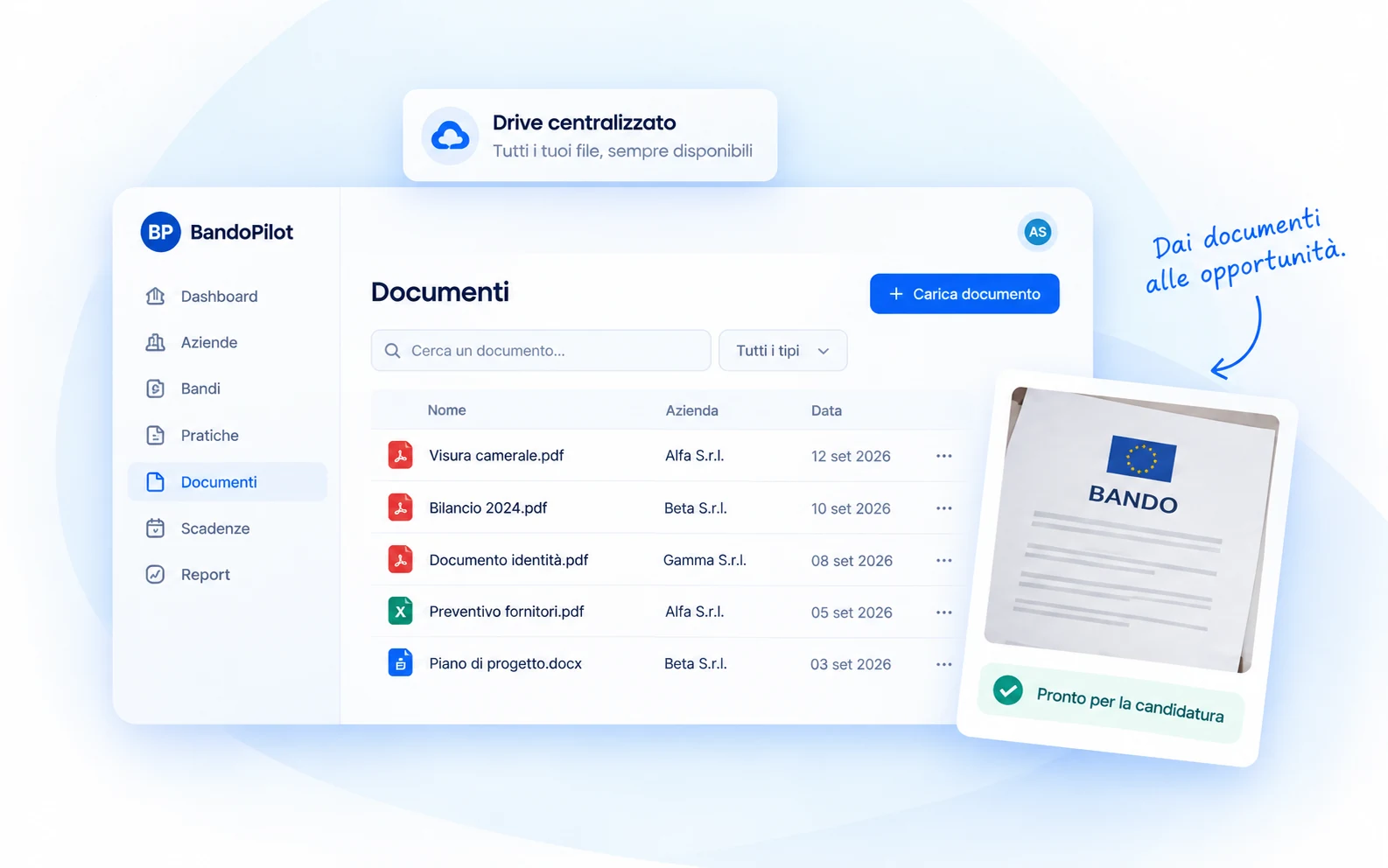Click the date 12 set 2026
This screenshot has width=1388, height=868.
pos(851,456)
